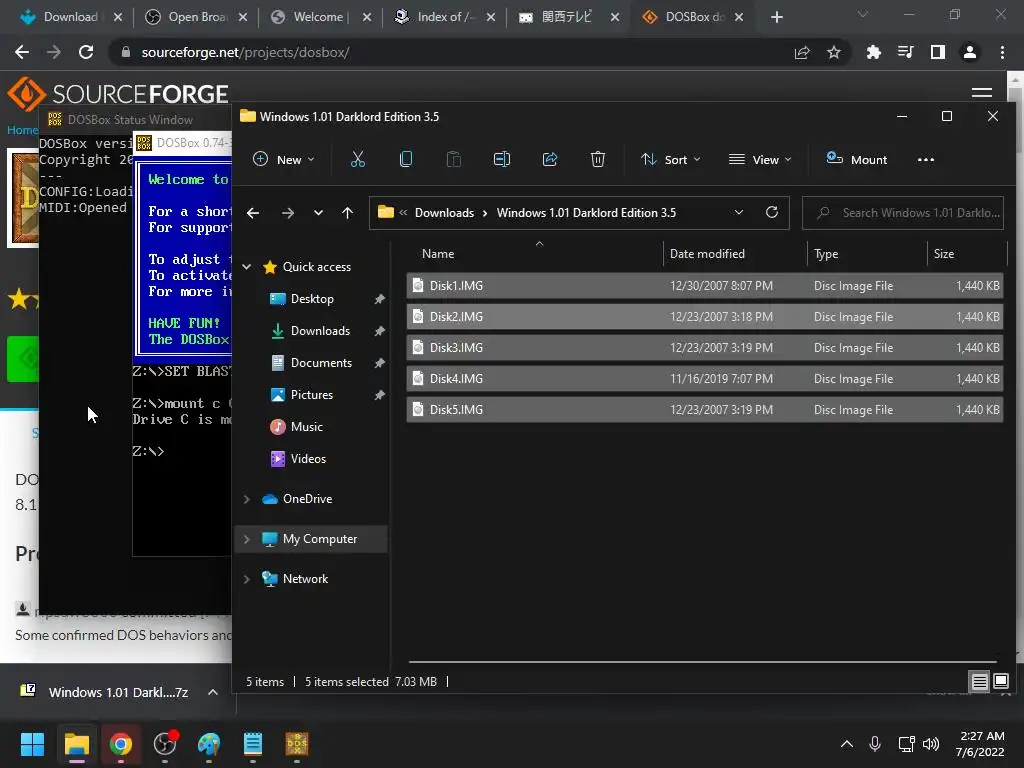This screenshot has height=768, width=1024.
Task: Select the Disk1.IMG file
Action: pyautogui.click(x=704, y=285)
